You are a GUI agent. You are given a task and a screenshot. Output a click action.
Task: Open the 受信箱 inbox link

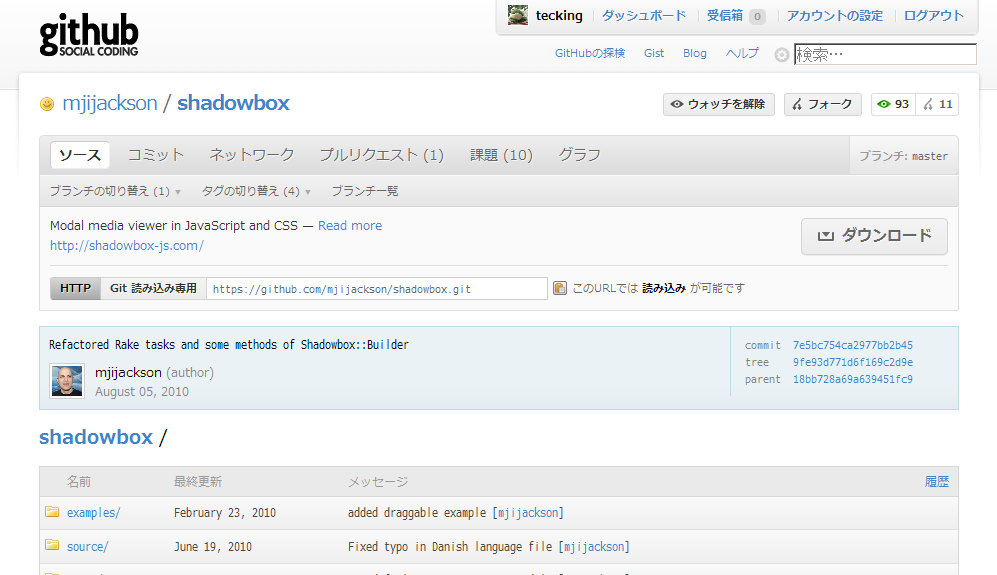pos(725,15)
